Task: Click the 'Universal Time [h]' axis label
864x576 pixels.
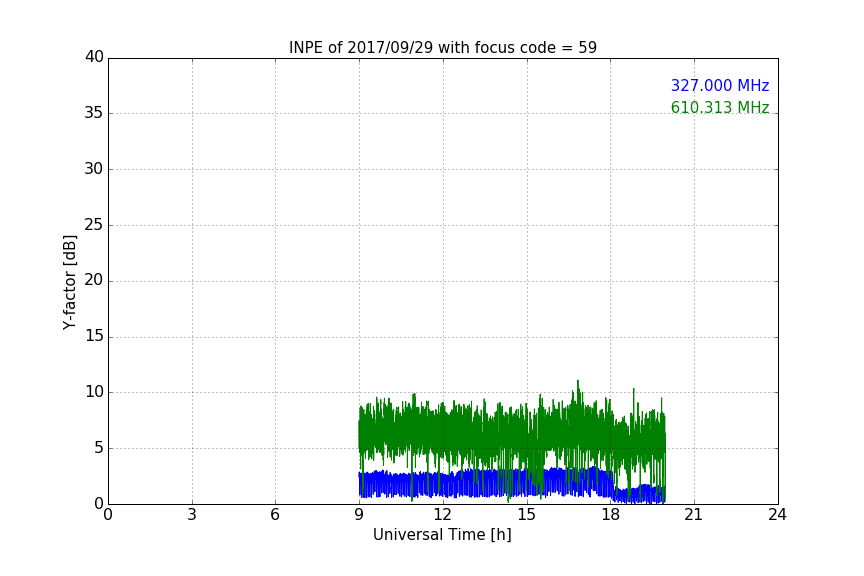Action: pos(442,535)
